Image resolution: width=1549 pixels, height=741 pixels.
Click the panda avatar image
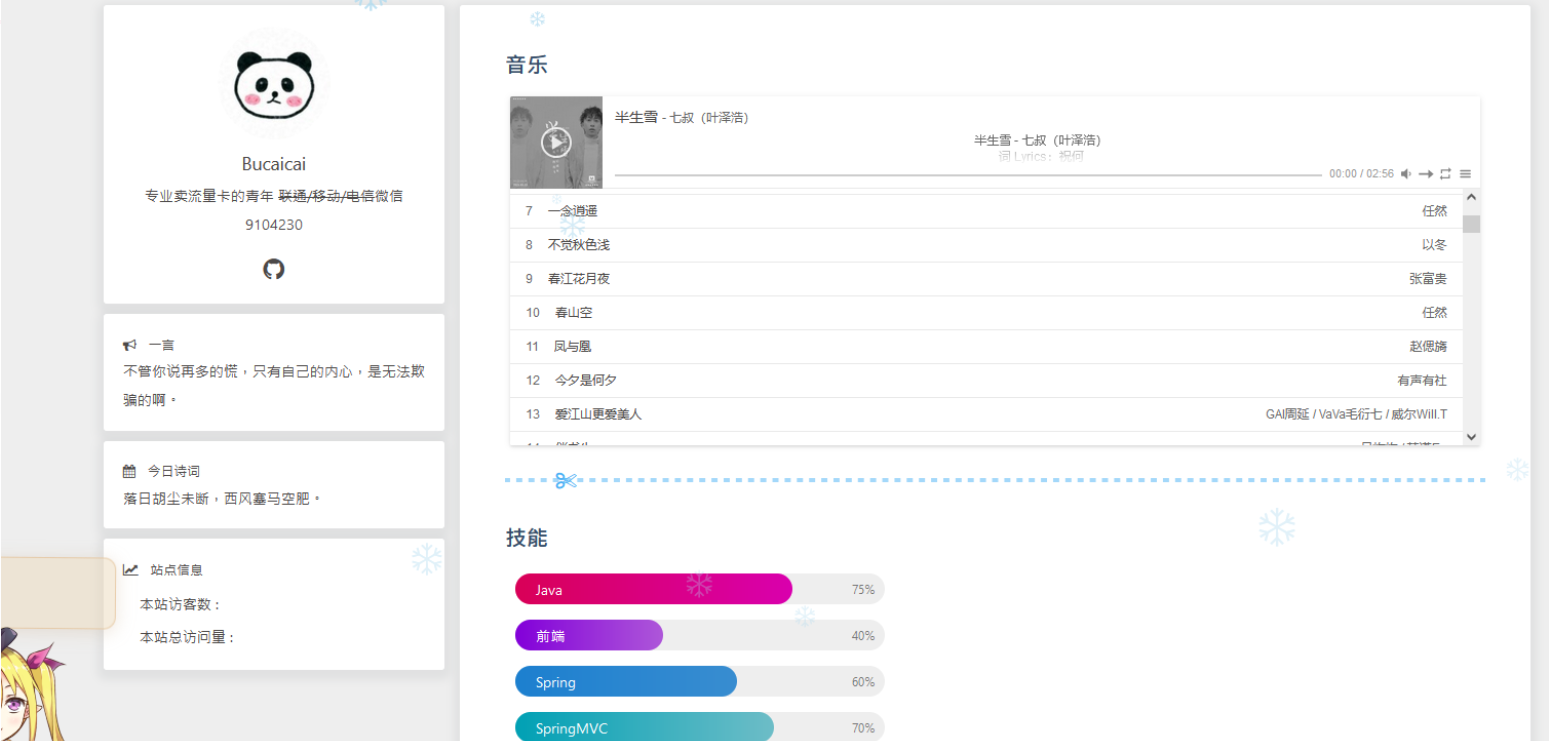pos(273,83)
